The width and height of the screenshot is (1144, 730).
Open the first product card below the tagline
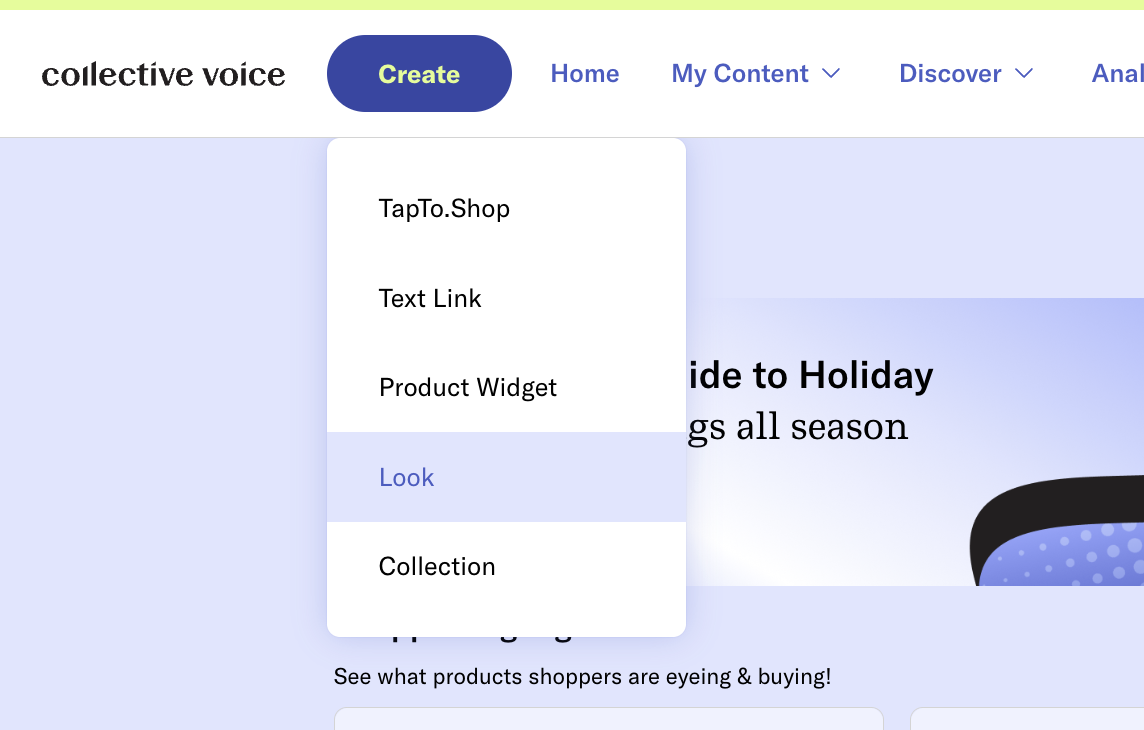pyautogui.click(x=608, y=718)
